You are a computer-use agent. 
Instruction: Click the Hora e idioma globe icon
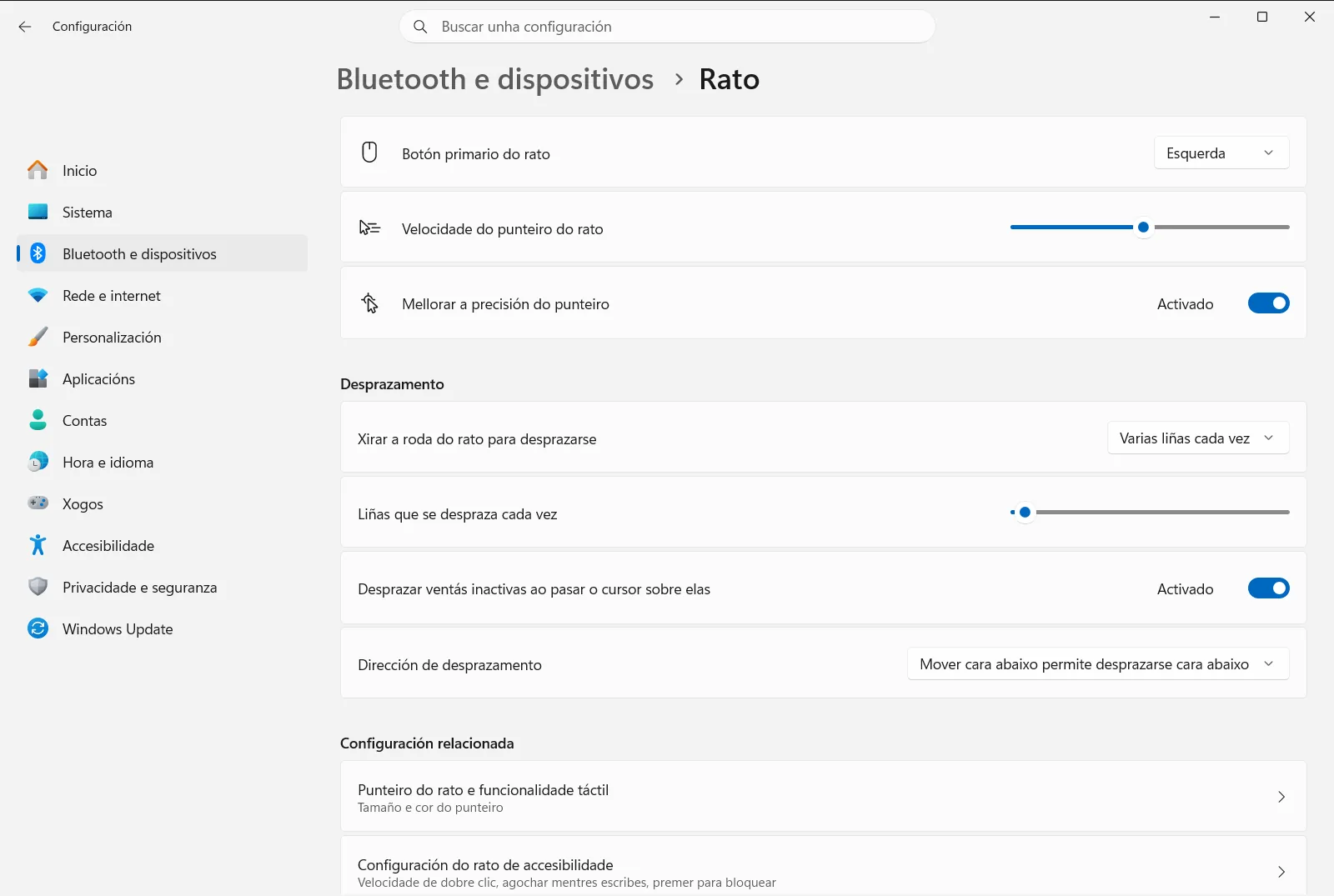coord(38,462)
